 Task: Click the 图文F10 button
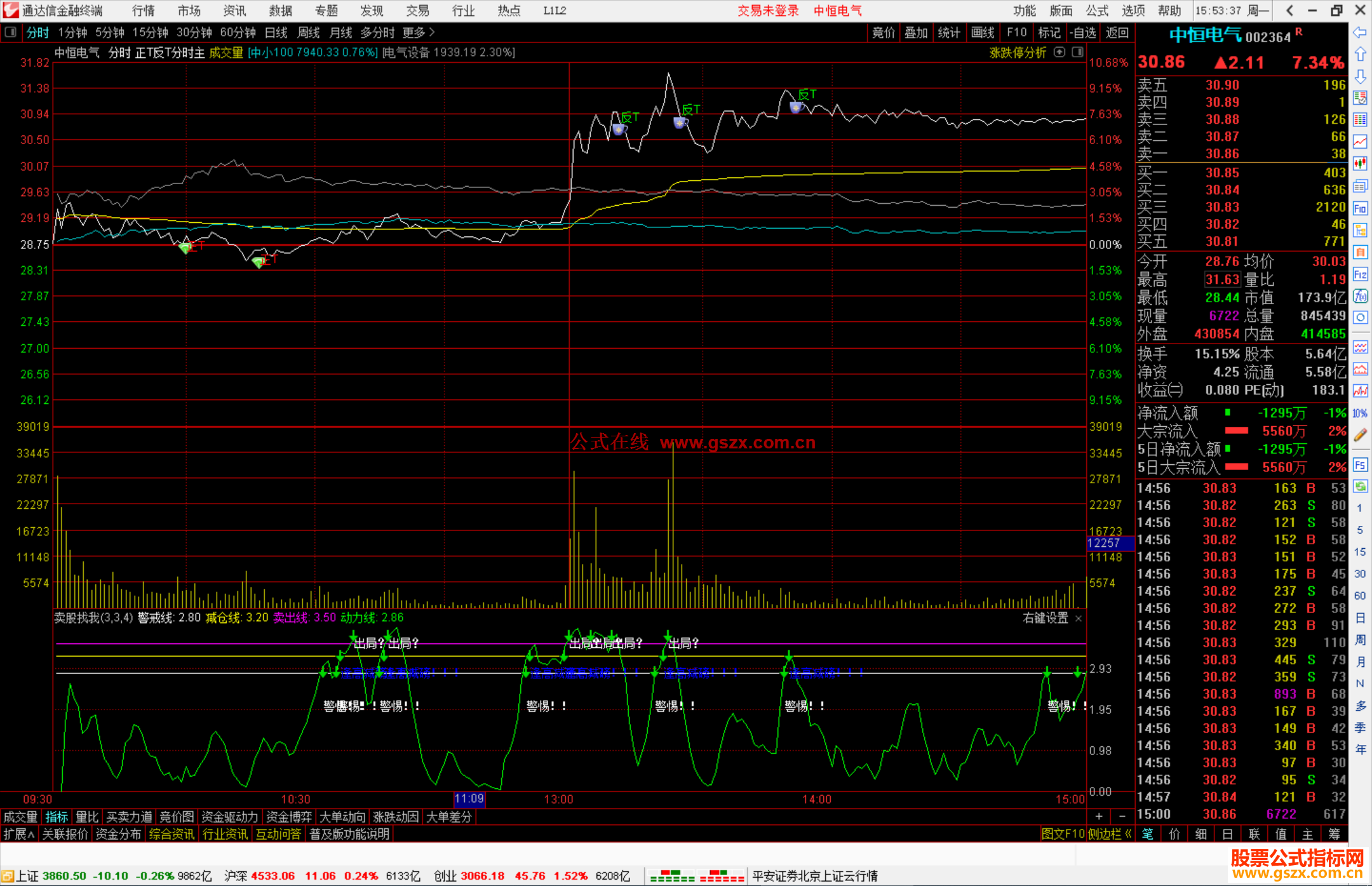(1063, 834)
